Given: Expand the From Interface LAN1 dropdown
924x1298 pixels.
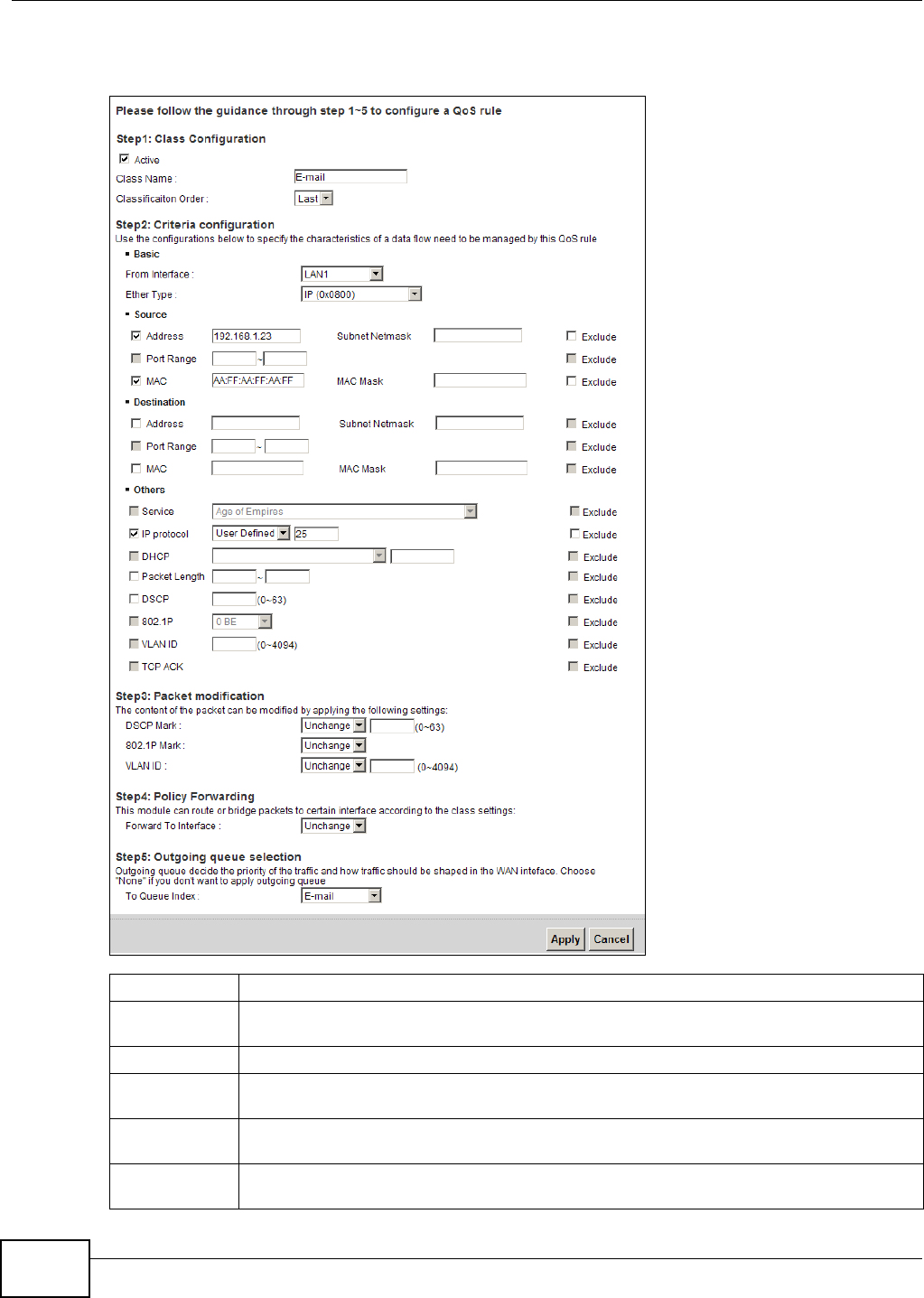Looking at the screenshot, I should (x=342, y=274).
